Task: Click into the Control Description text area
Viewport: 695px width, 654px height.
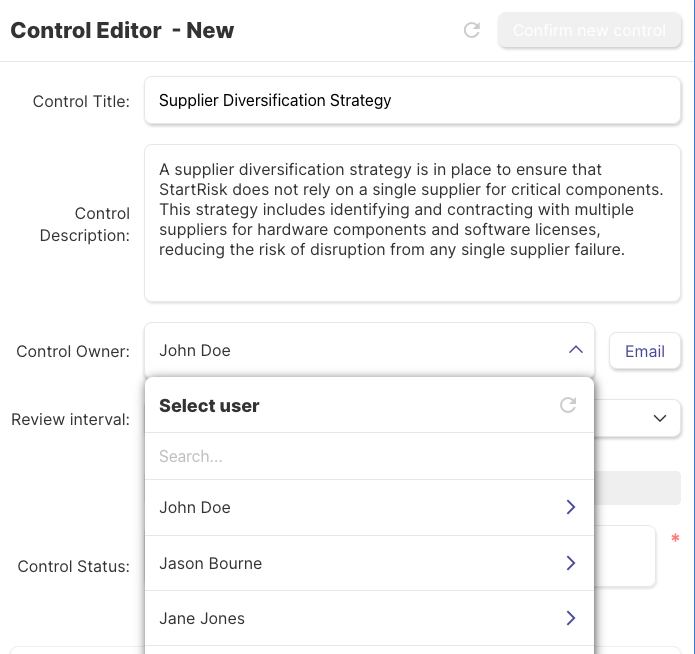Action: (412, 223)
